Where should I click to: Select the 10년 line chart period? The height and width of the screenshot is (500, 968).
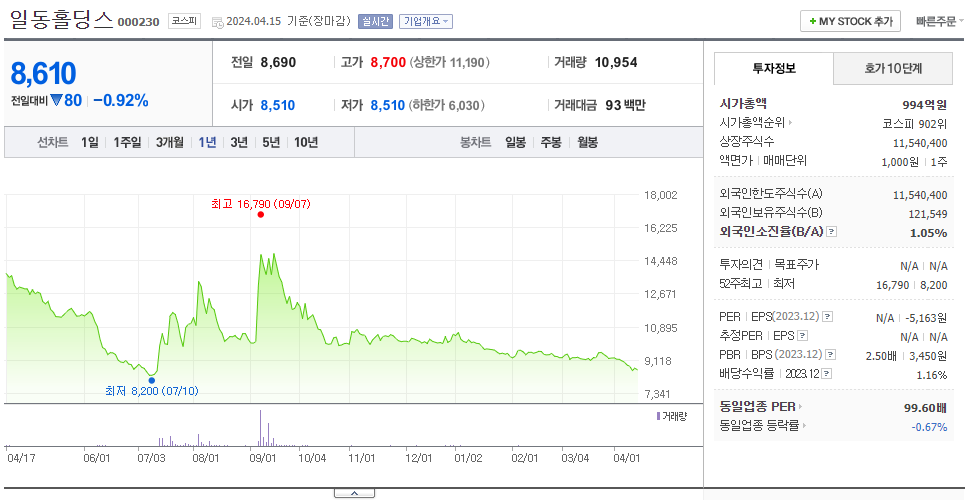tap(306, 143)
